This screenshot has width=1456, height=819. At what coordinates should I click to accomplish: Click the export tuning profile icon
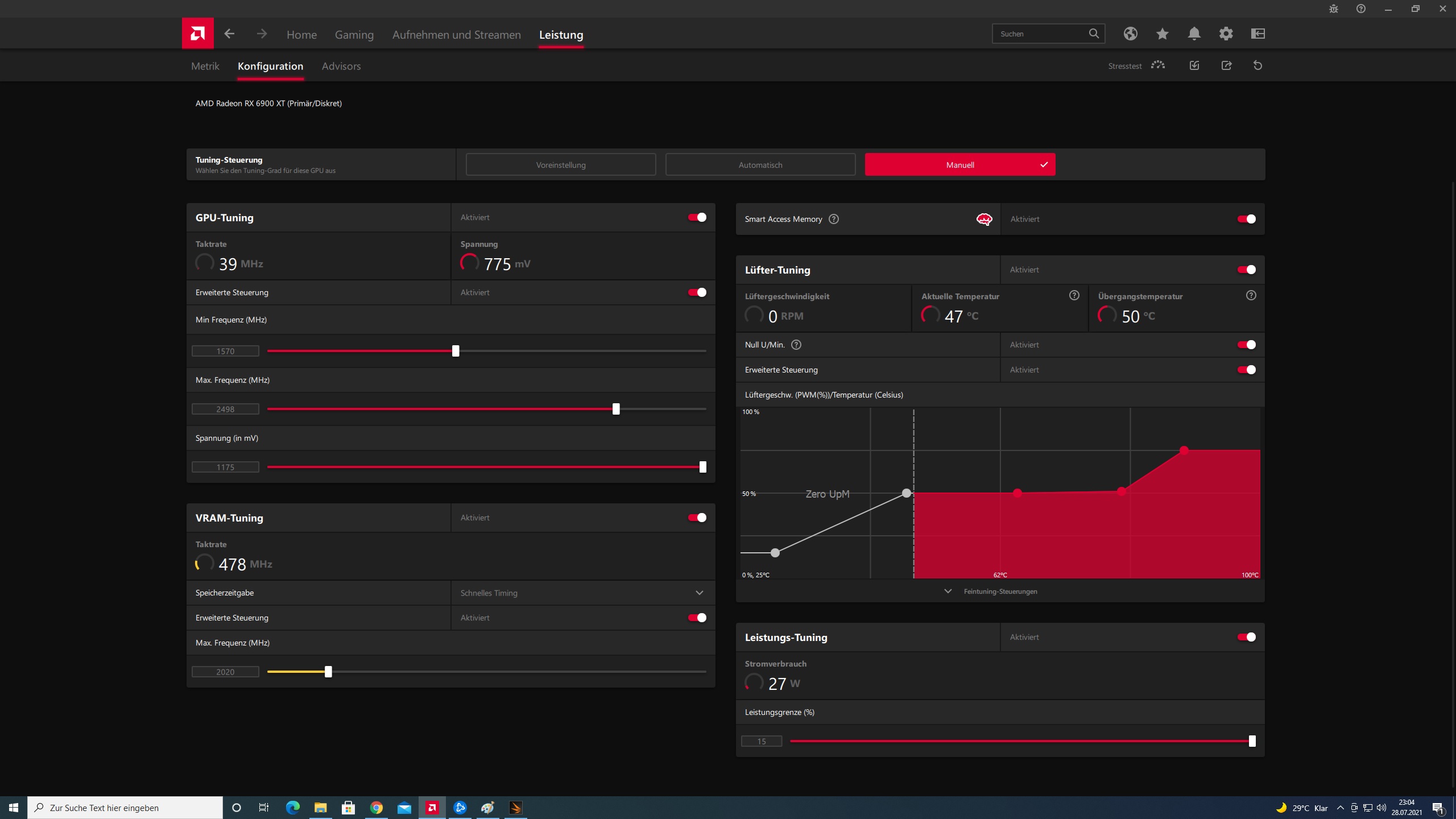click(x=1226, y=65)
